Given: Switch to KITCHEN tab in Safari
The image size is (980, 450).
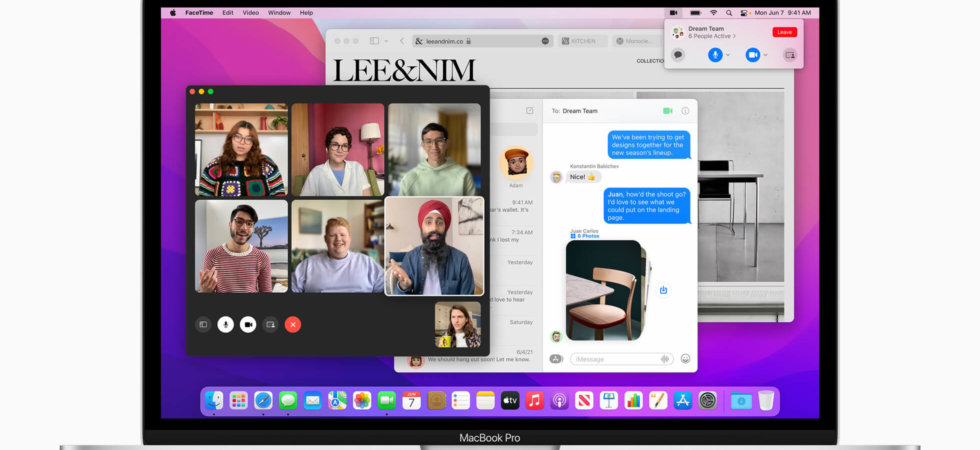Looking at the screenshot, I should (582, 41).
